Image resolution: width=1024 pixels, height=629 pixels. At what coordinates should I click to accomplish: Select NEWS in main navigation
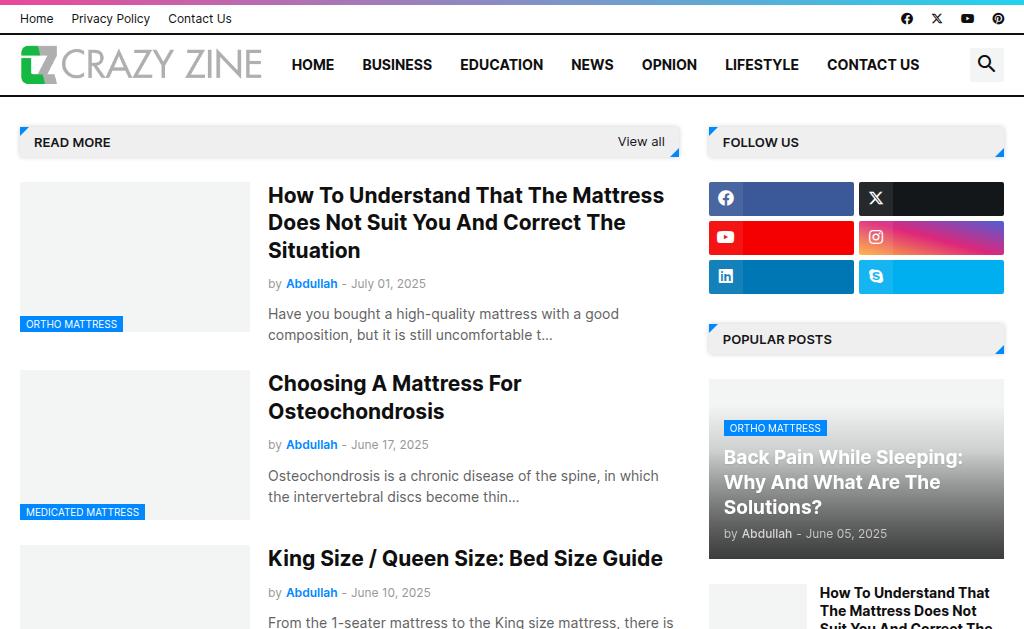(592, 65)
